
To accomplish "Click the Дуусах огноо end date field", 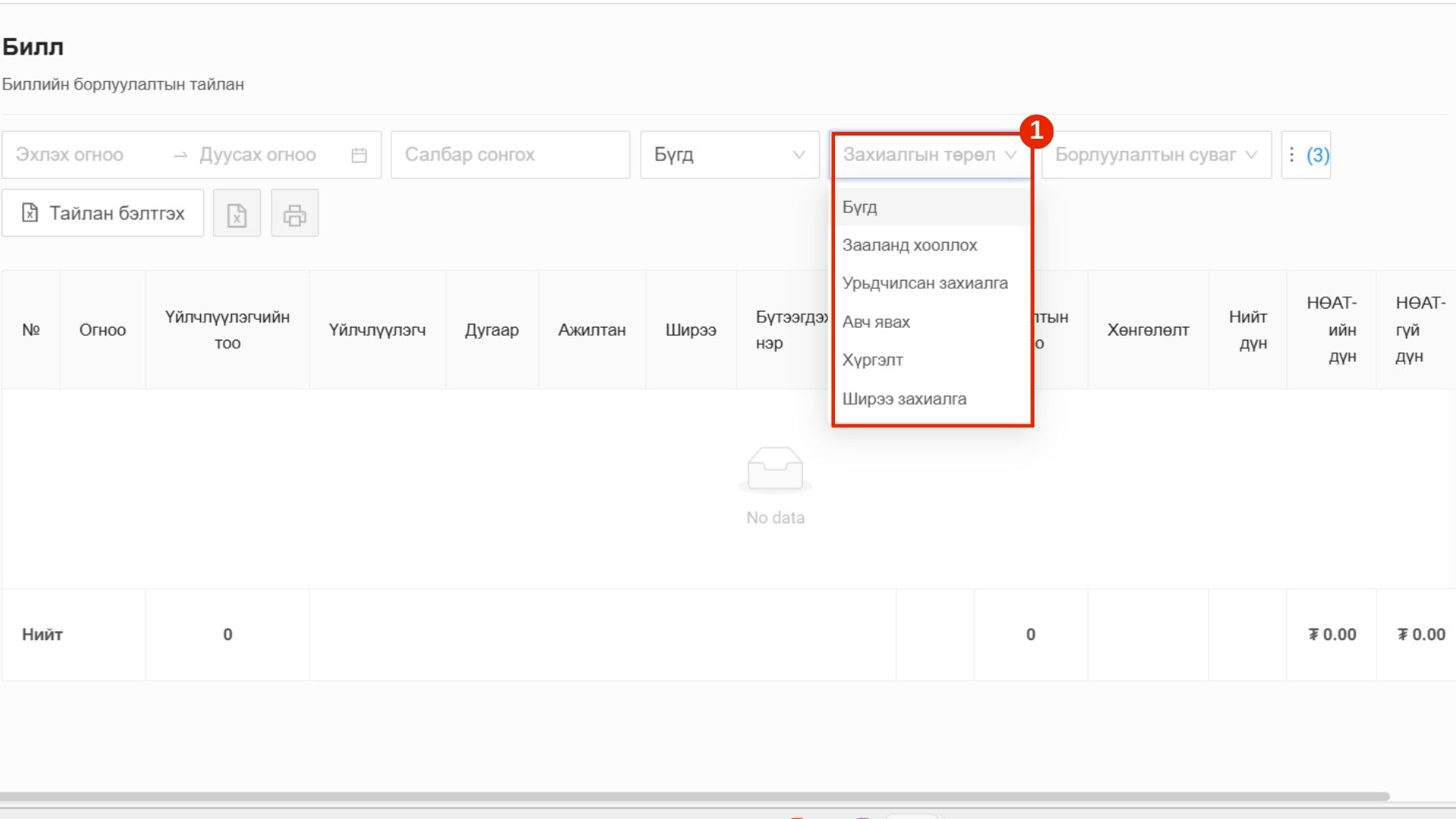I will (x=257, y=155).
